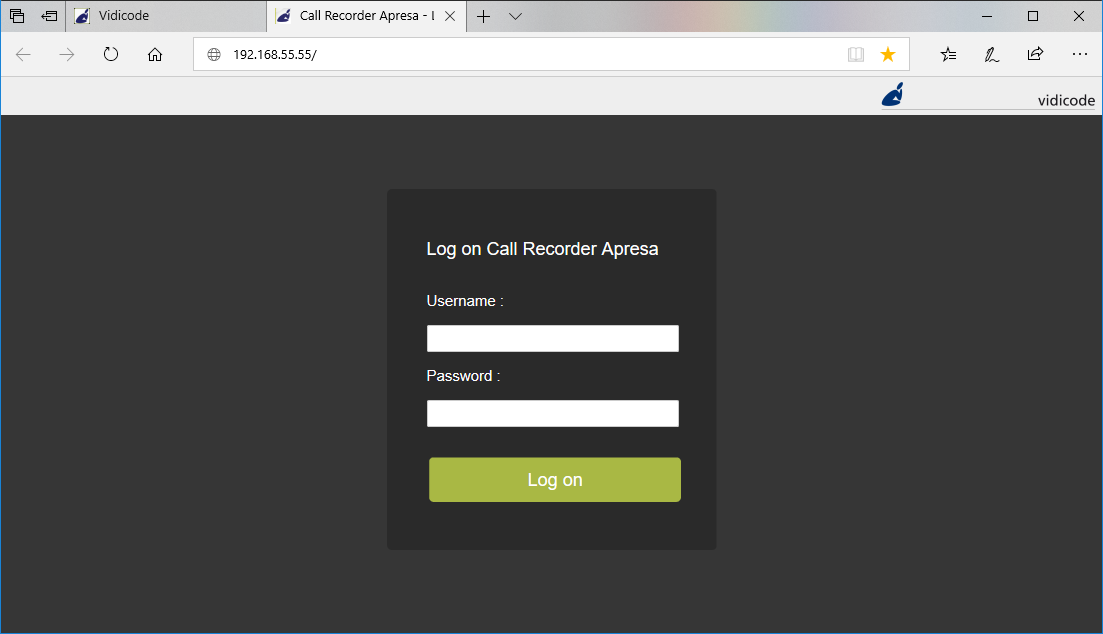The width and height of the screenshot is (1103, 634).
Task: Close the Call Recorder Apresa tab
Action: (450, 16)
